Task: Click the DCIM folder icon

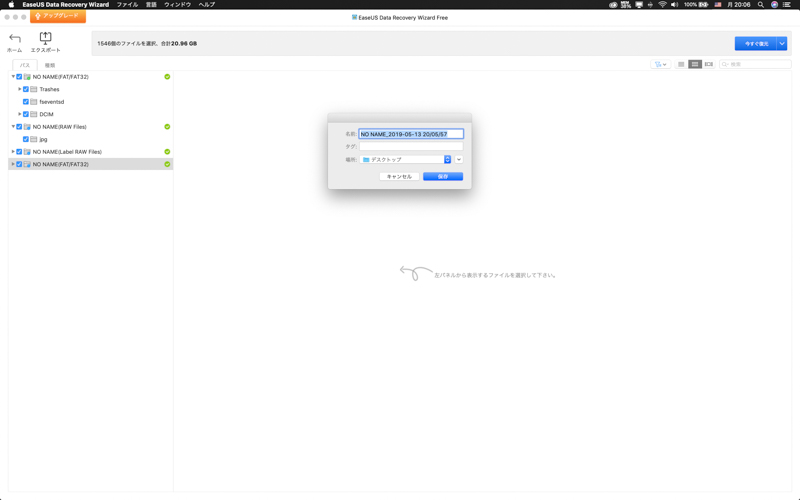Action: pyautogui.click(x=34, y=114)
